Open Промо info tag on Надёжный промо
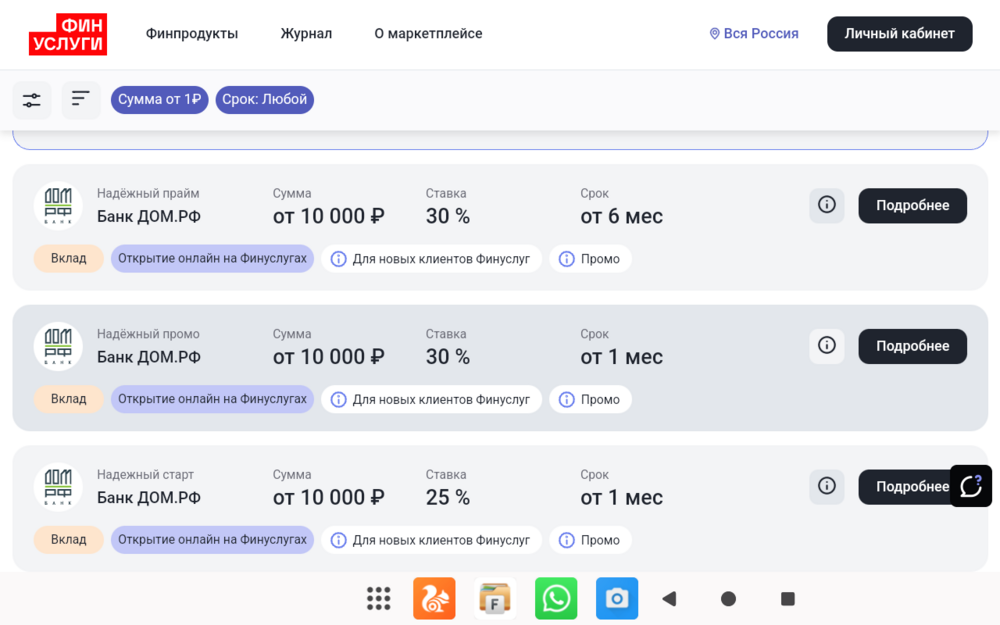 coord(591,399)
